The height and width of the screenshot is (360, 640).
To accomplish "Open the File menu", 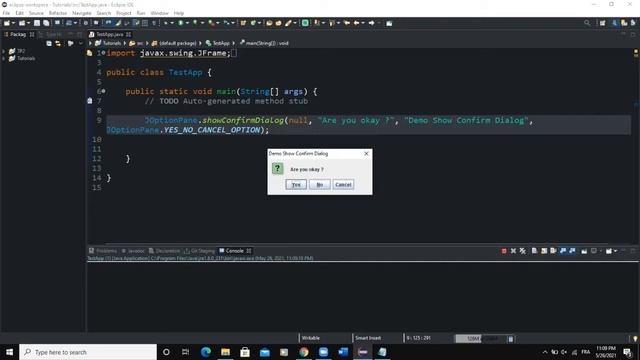I will [6, 13].
